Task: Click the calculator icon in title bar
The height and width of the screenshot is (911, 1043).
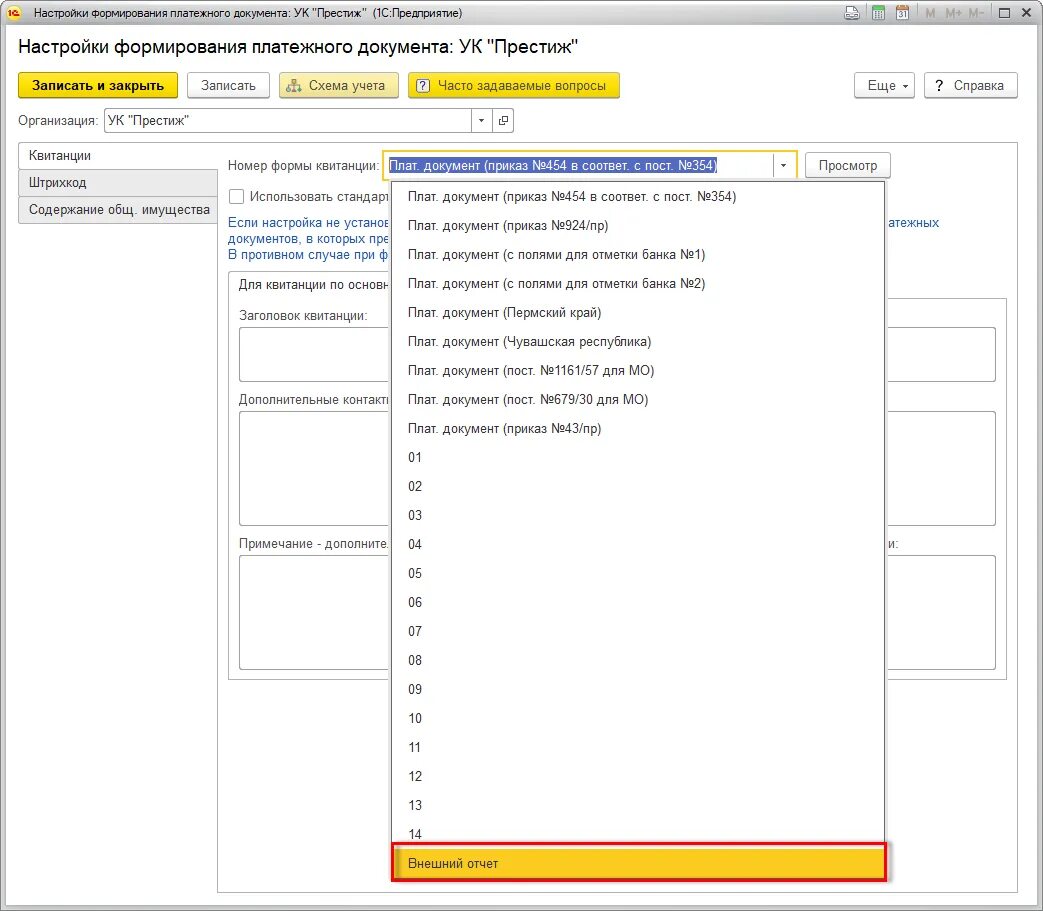Action: 878,13
